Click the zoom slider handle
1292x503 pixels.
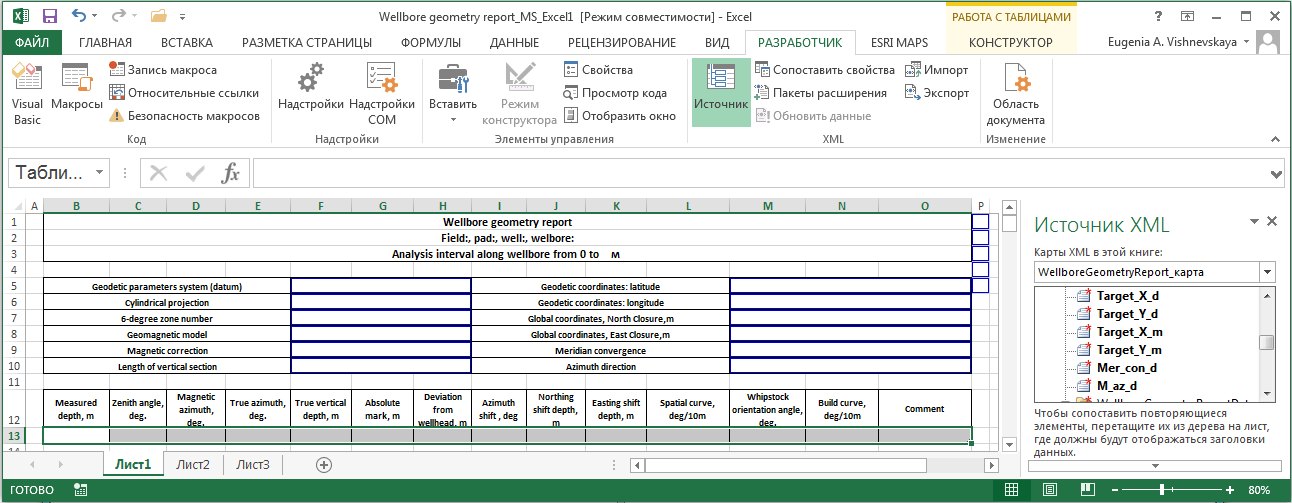click(x=1162, y=490)
